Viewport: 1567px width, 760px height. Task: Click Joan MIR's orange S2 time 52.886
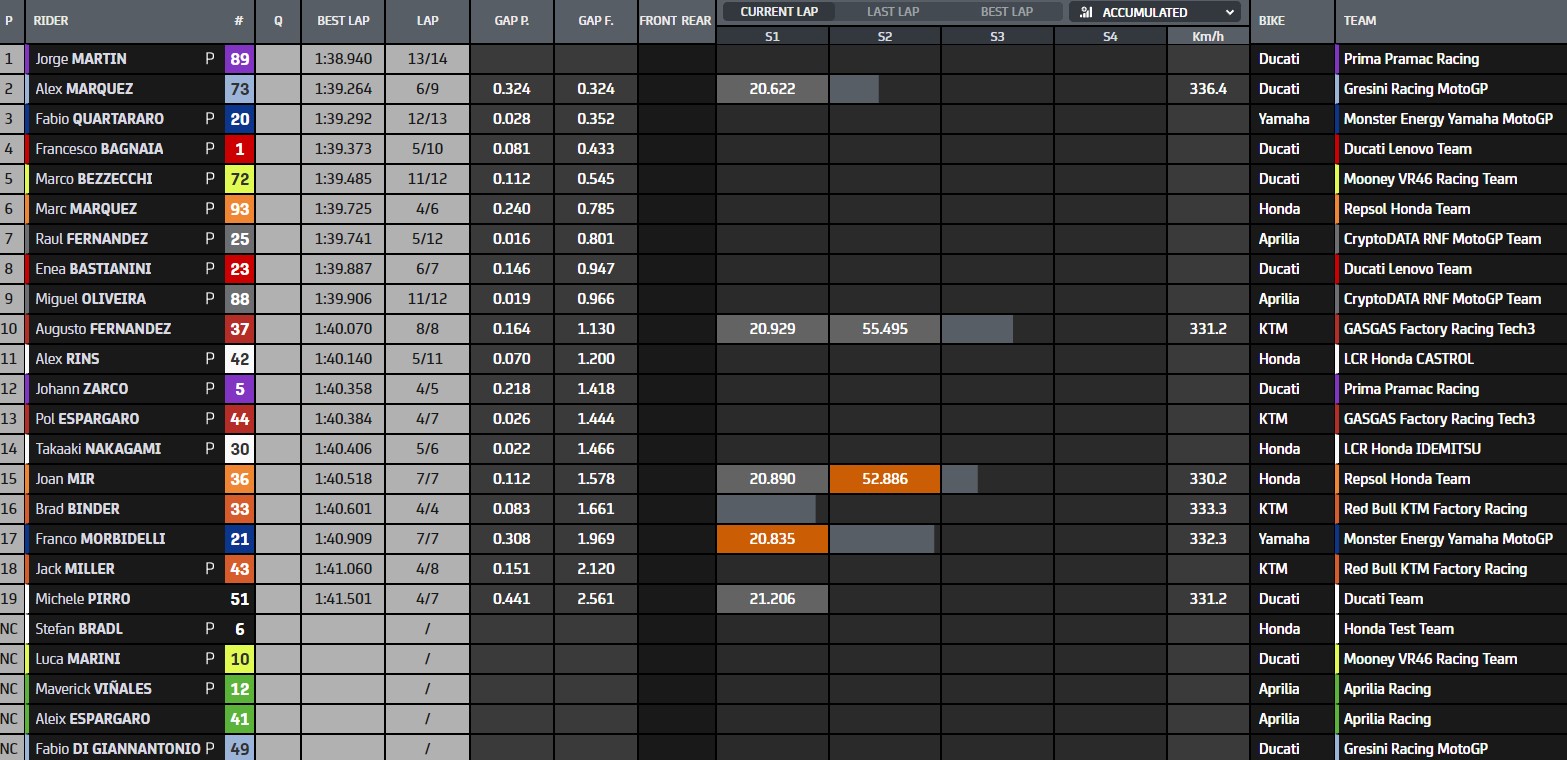pyautogui.click(x=885, y=479)
